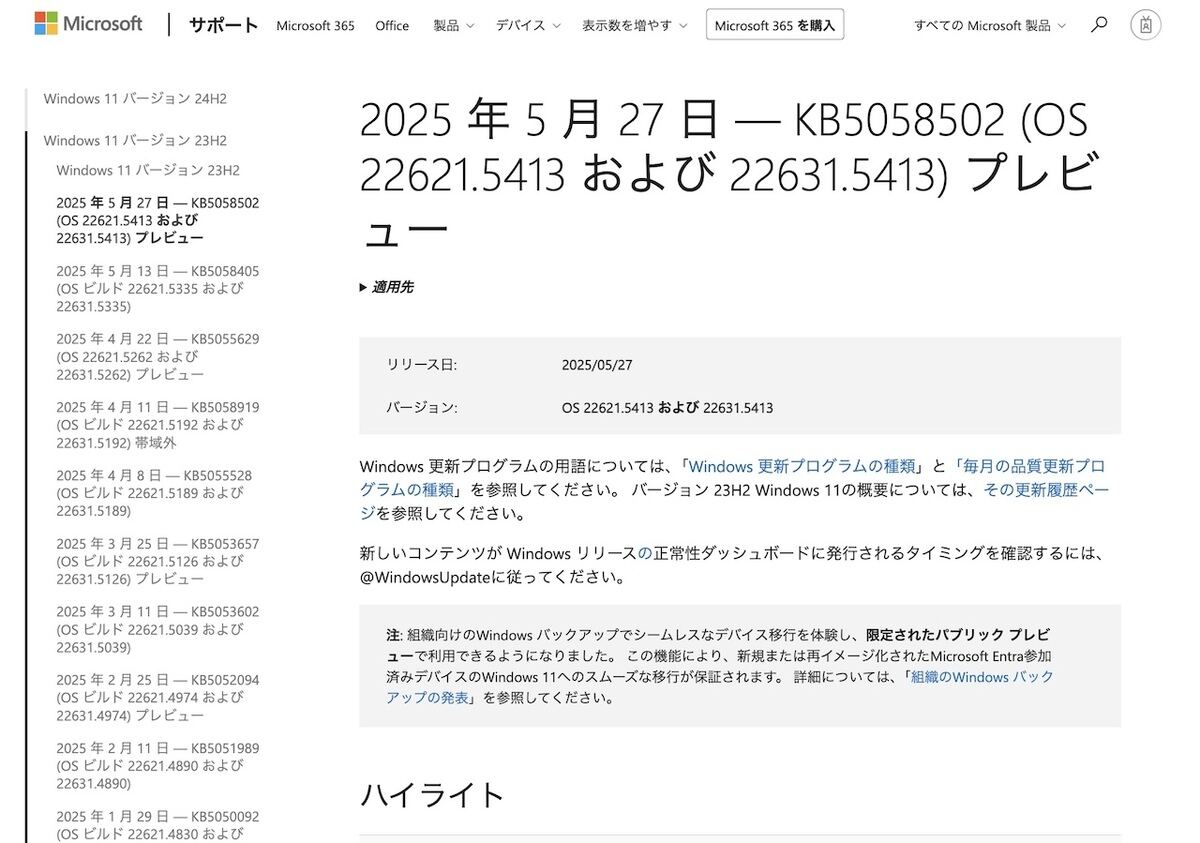
Task: Open the その更新履歴ページ link
Action: tap(735, 502)
